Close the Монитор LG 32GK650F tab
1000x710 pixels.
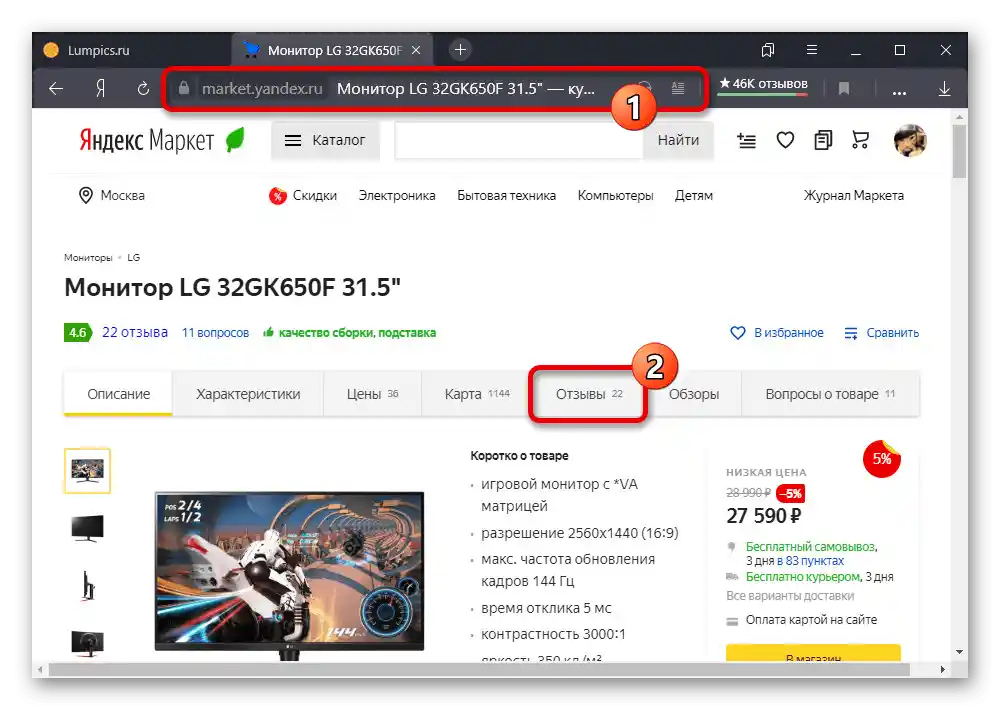(x=416, y=50)
